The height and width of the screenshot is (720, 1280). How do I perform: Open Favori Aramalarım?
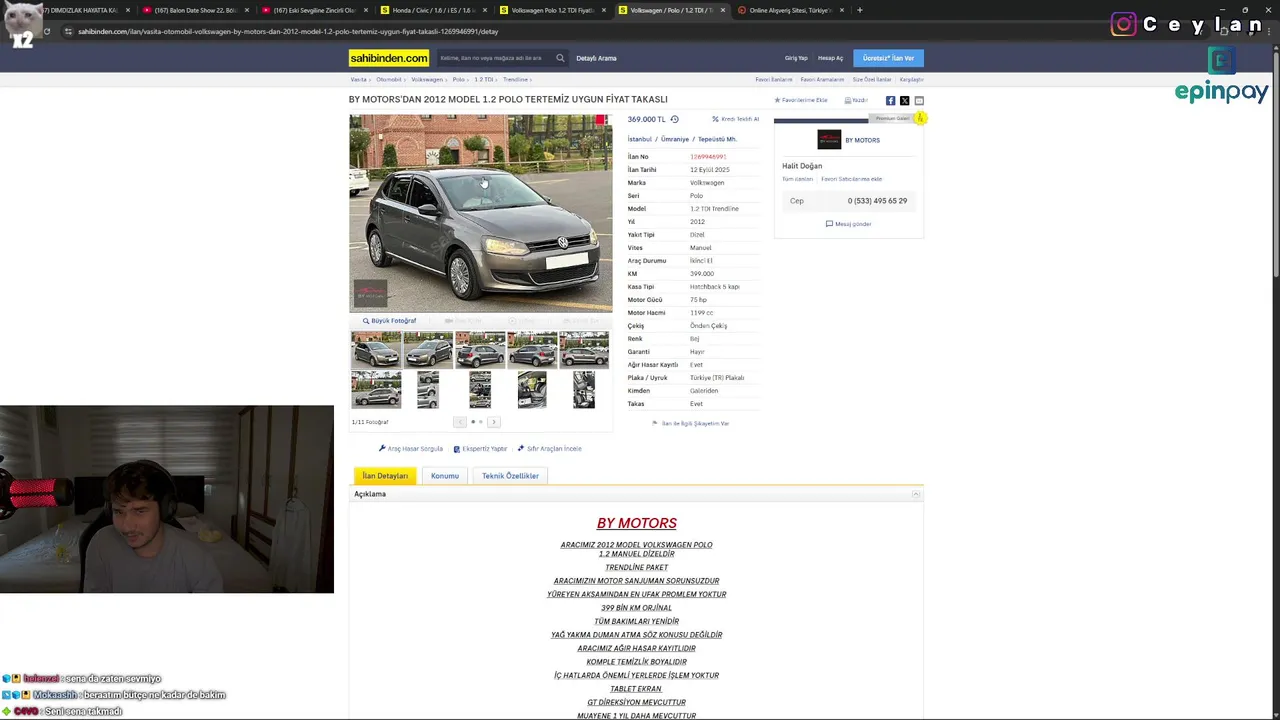click(822, 79)
